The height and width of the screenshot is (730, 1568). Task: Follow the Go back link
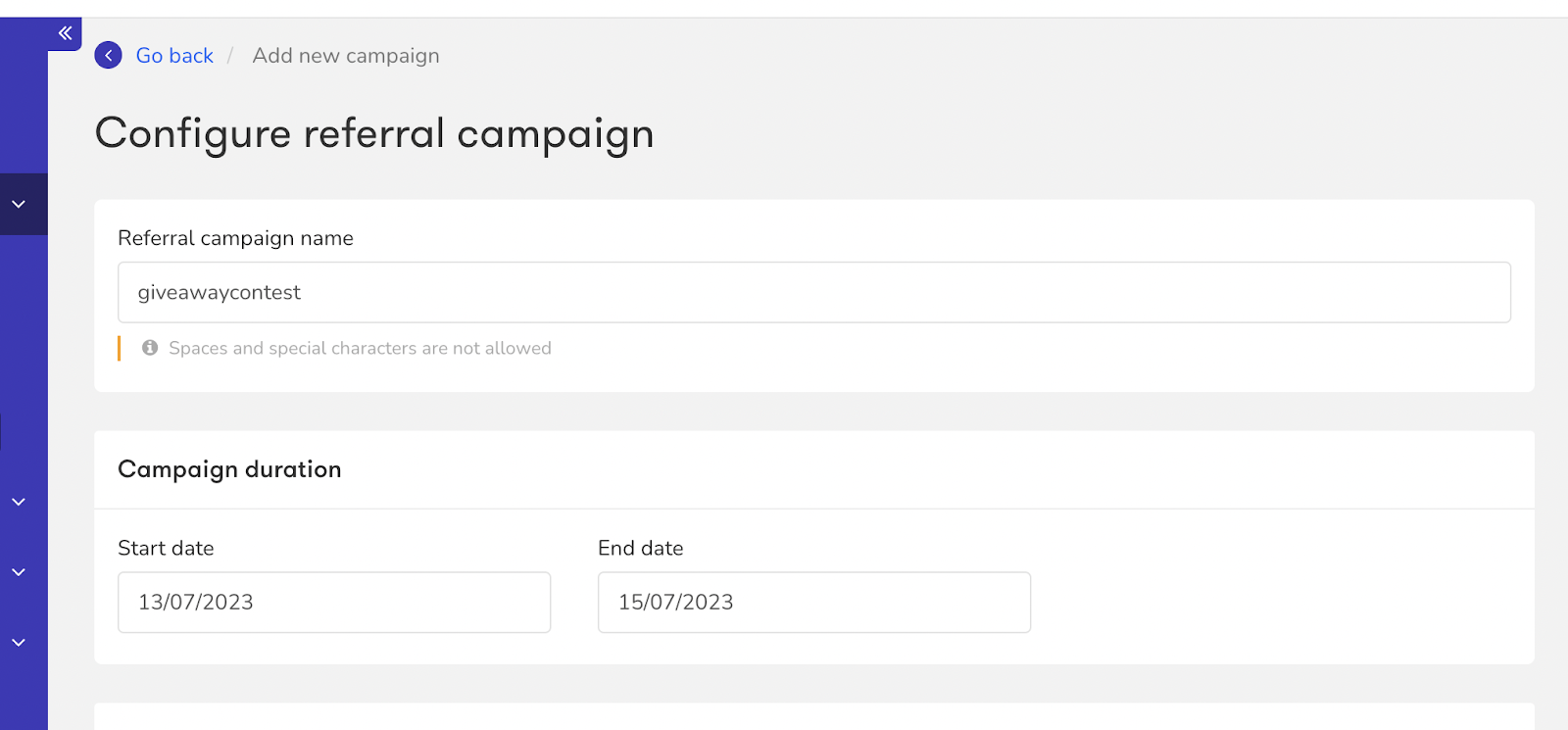click(x=174, y=56)
